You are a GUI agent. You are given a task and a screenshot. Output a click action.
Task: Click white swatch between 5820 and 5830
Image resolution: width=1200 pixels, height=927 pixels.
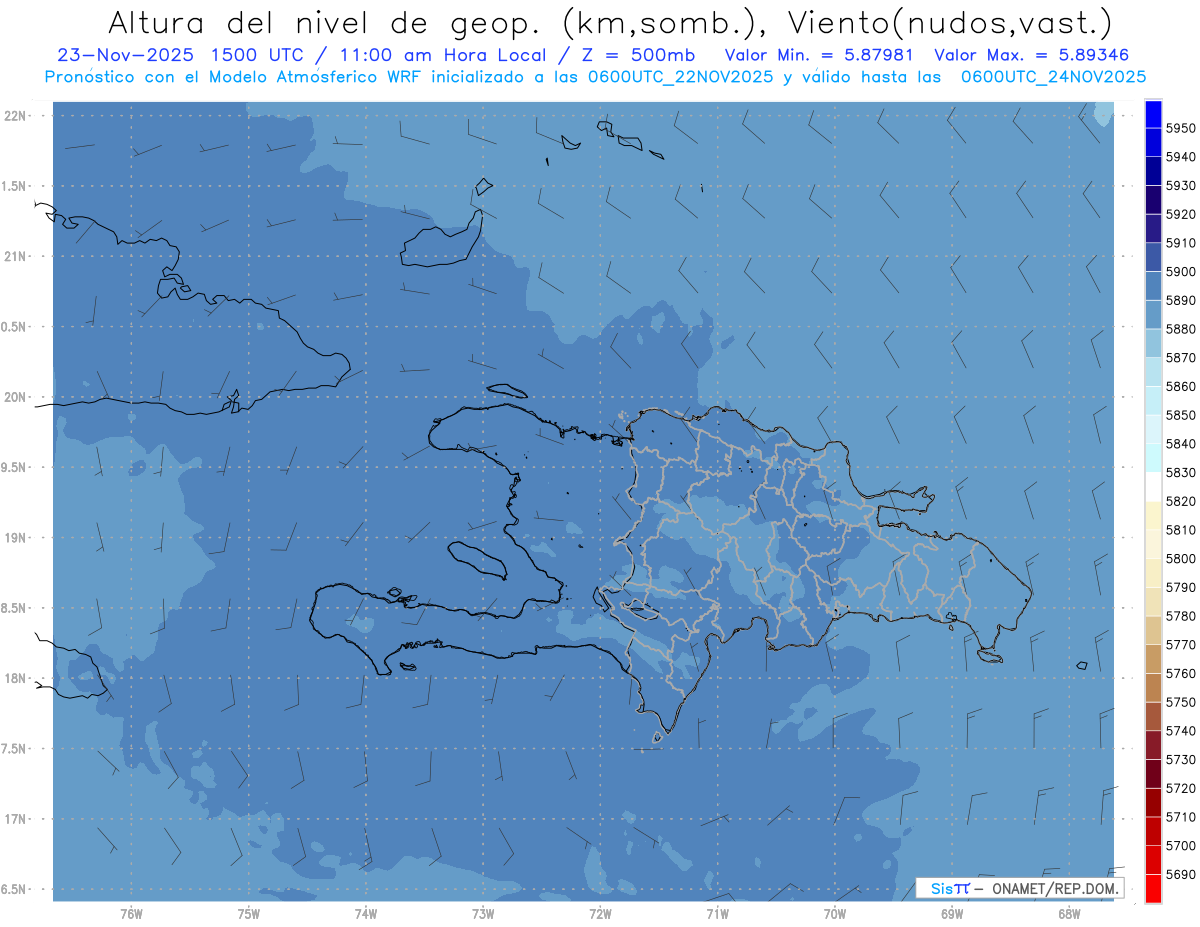(1152, 487)
